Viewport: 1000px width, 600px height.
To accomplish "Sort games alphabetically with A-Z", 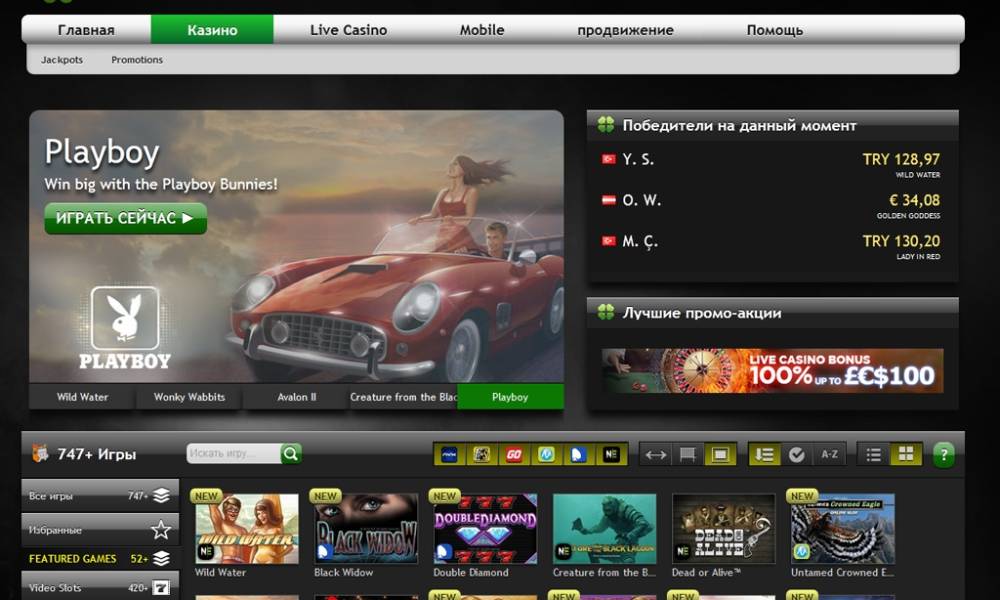I will [829, 455].
